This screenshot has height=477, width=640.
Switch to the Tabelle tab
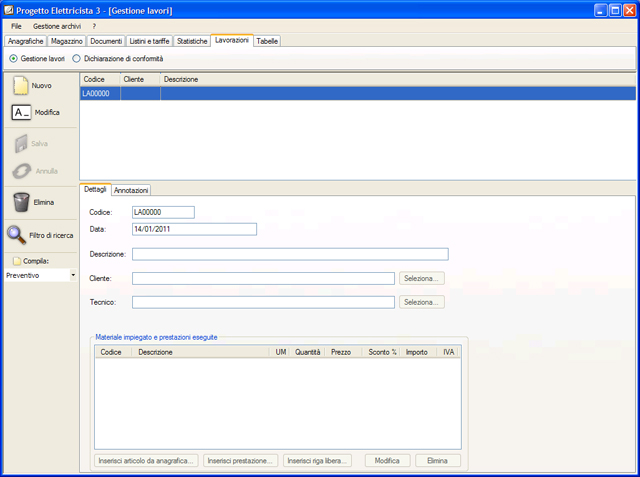pos(267,41)
